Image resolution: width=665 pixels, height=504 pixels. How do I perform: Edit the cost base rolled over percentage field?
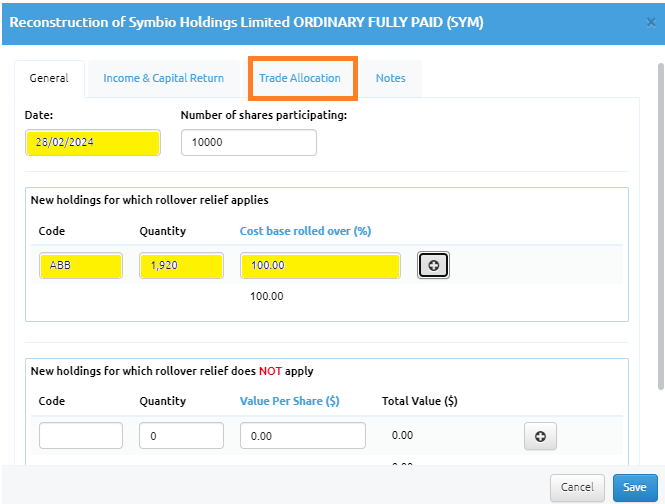coord(320,265)
